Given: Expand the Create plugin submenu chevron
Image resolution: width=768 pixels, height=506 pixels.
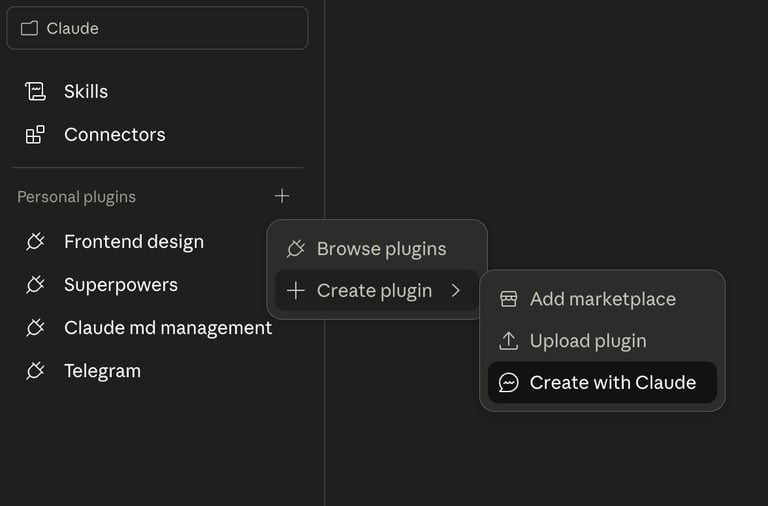Looking at the screenshot, I should [x=456, y=291].
